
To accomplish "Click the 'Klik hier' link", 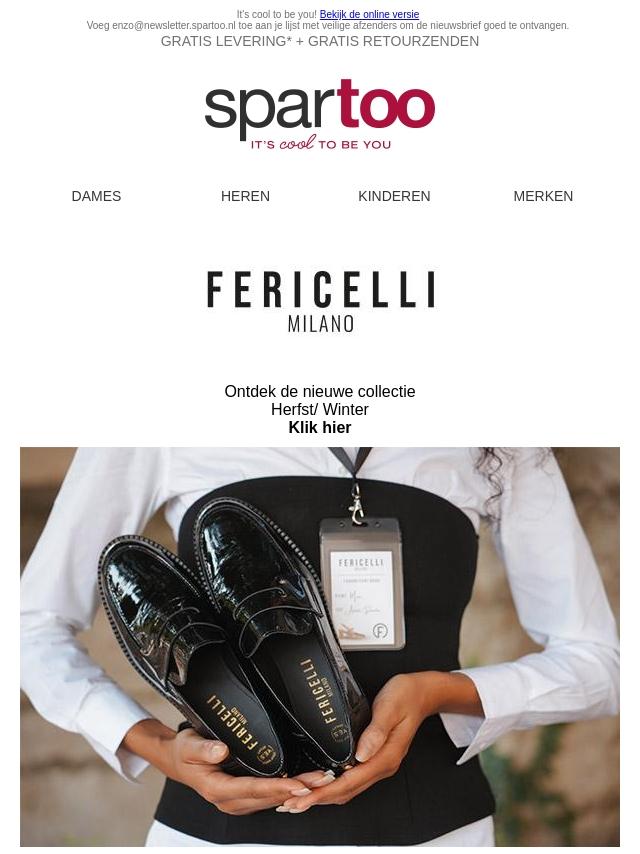I will coord(320,428).
